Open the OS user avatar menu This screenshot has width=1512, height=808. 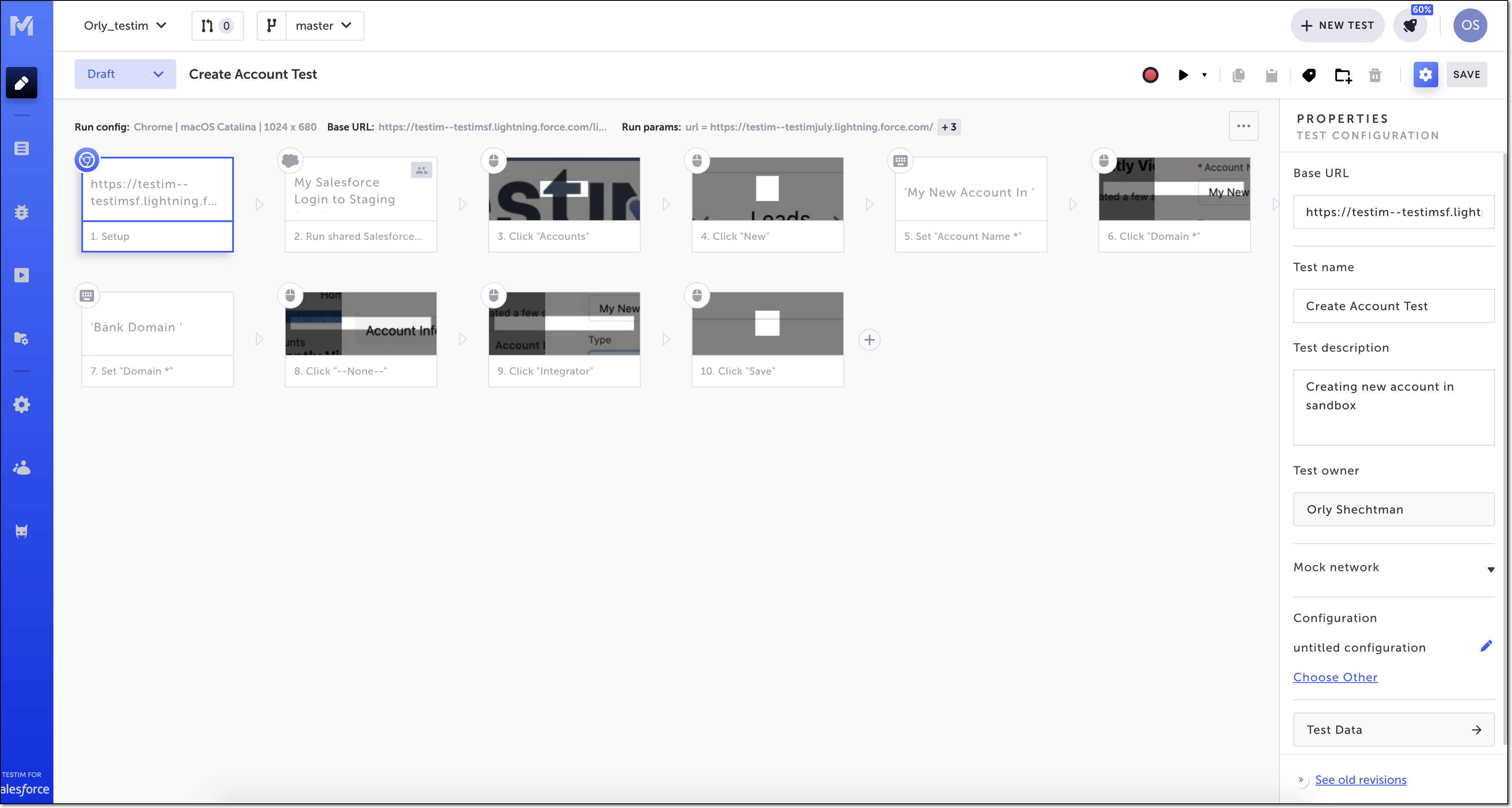pos(1470,25)
